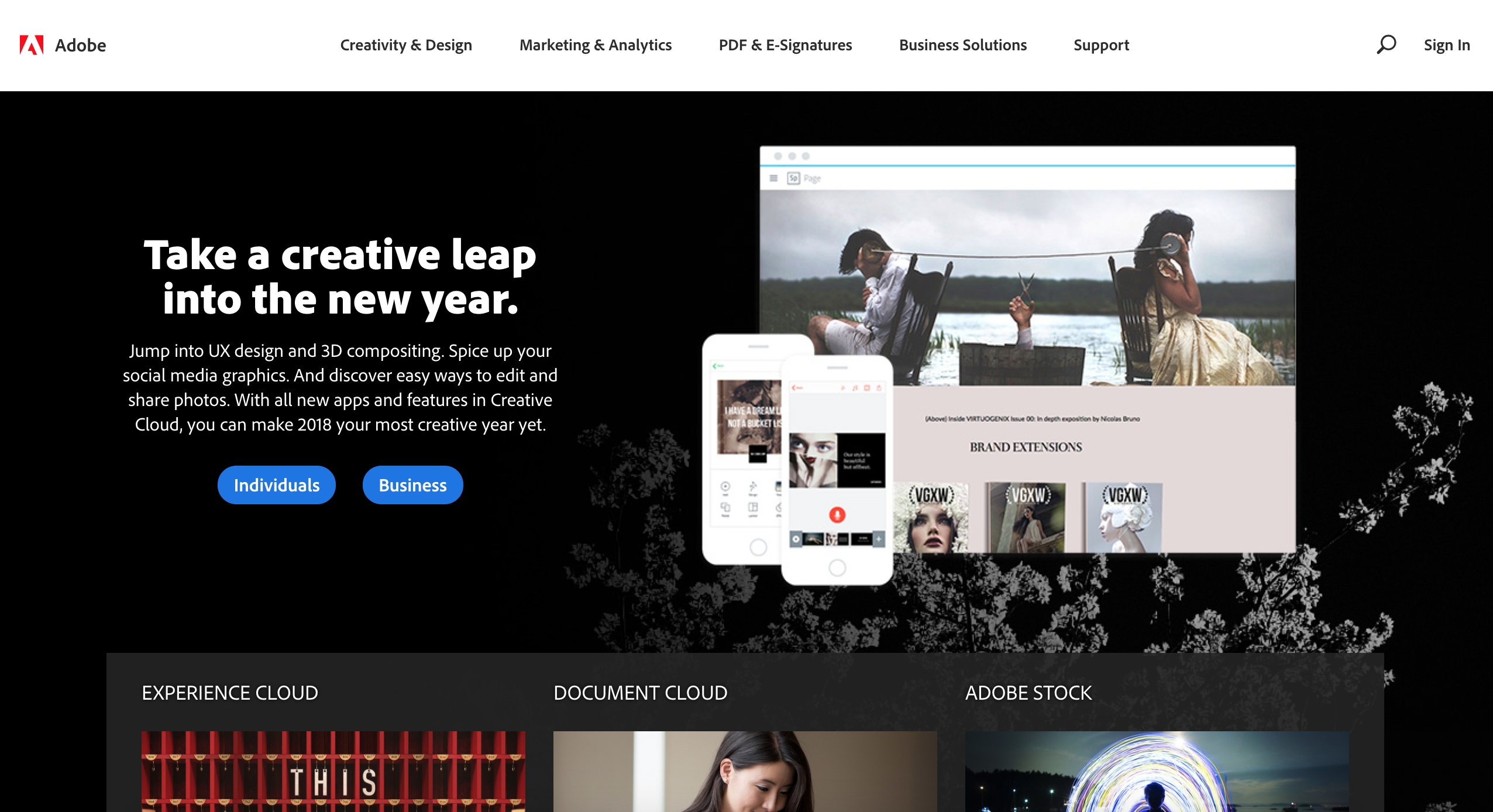Click the Adobe logo icon

click(x=30, y=44)
